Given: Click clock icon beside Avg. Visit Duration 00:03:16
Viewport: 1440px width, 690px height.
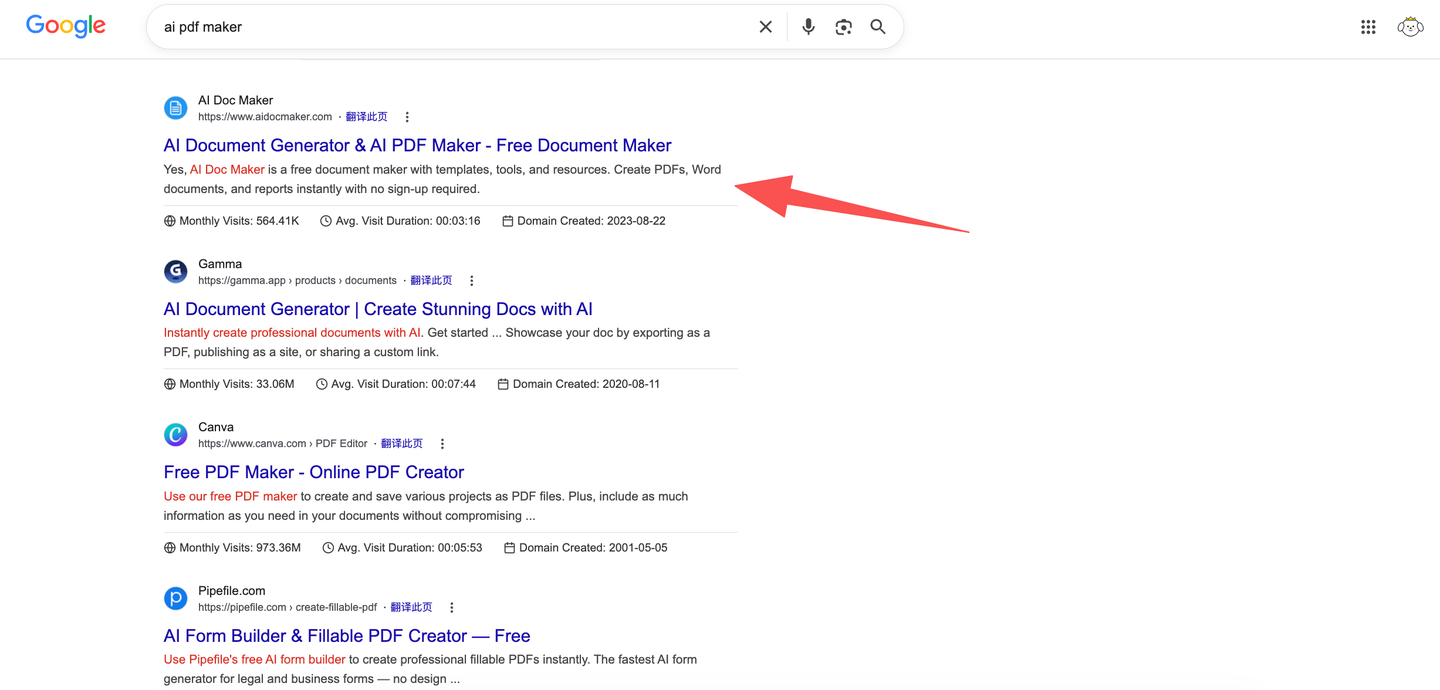Looking at the screenshot, I should 326,221.
